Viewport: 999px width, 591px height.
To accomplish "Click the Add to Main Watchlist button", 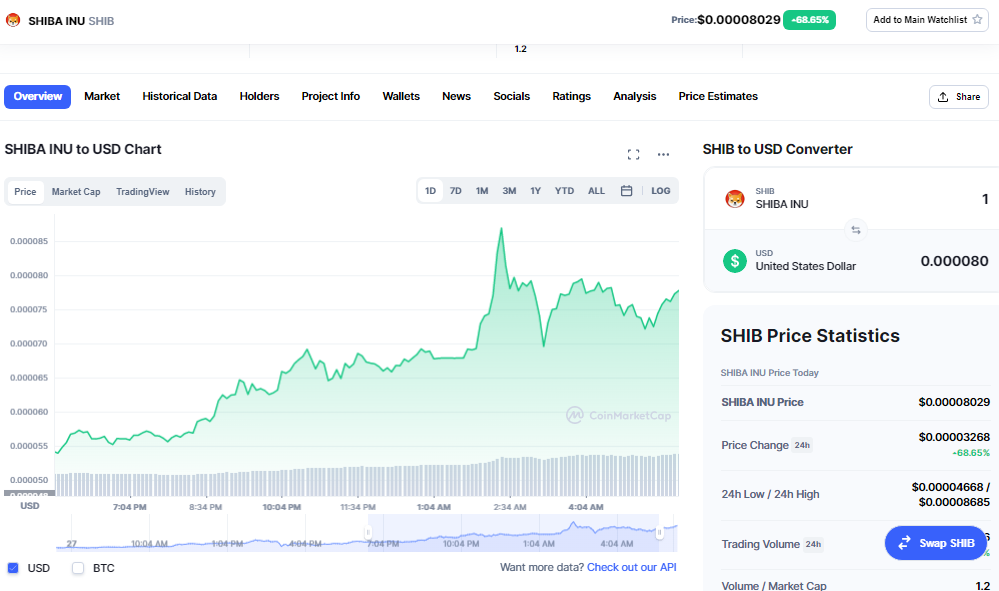I will [927, 20].
